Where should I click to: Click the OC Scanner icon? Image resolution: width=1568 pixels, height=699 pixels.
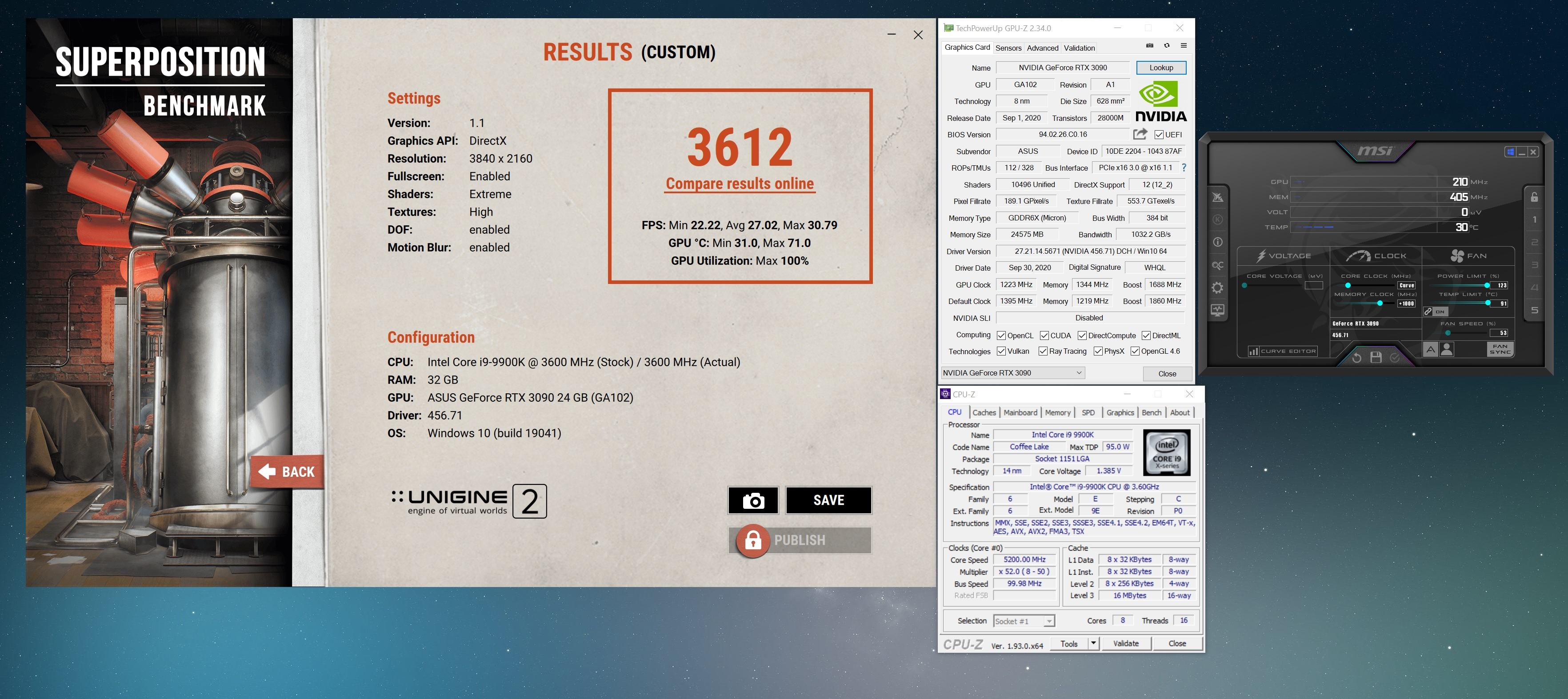tap(1217, 265)
